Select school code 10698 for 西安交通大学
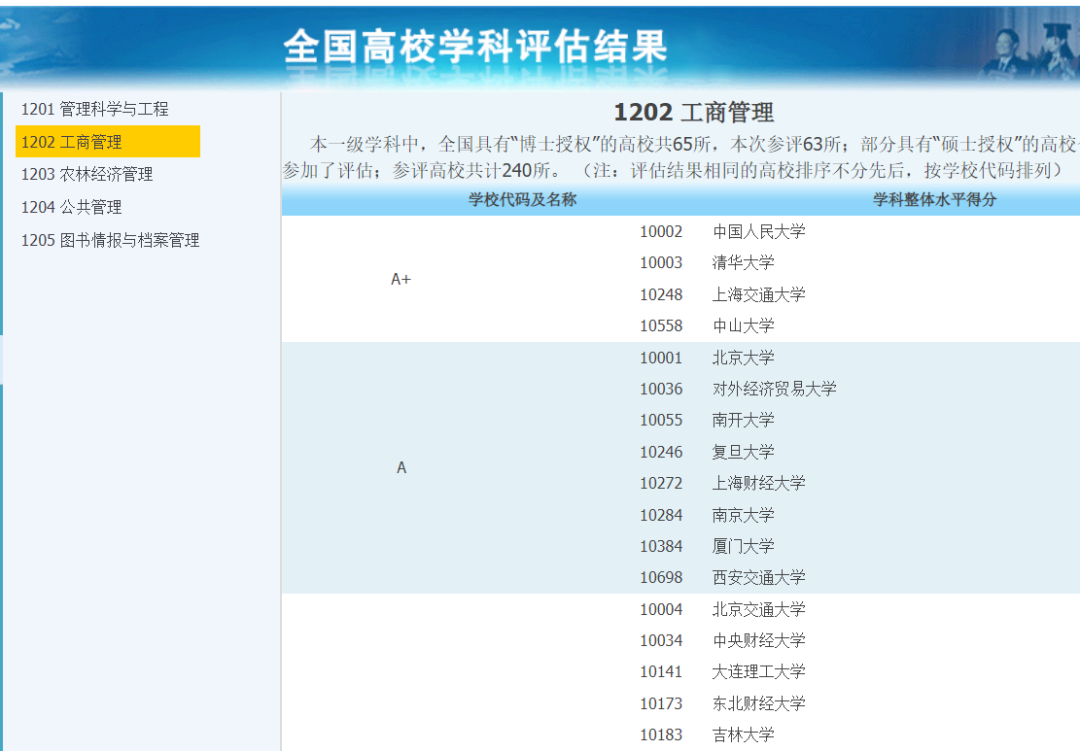This screenshot has height=751, width=1080. pyautogui.click(x=661, y=578)
